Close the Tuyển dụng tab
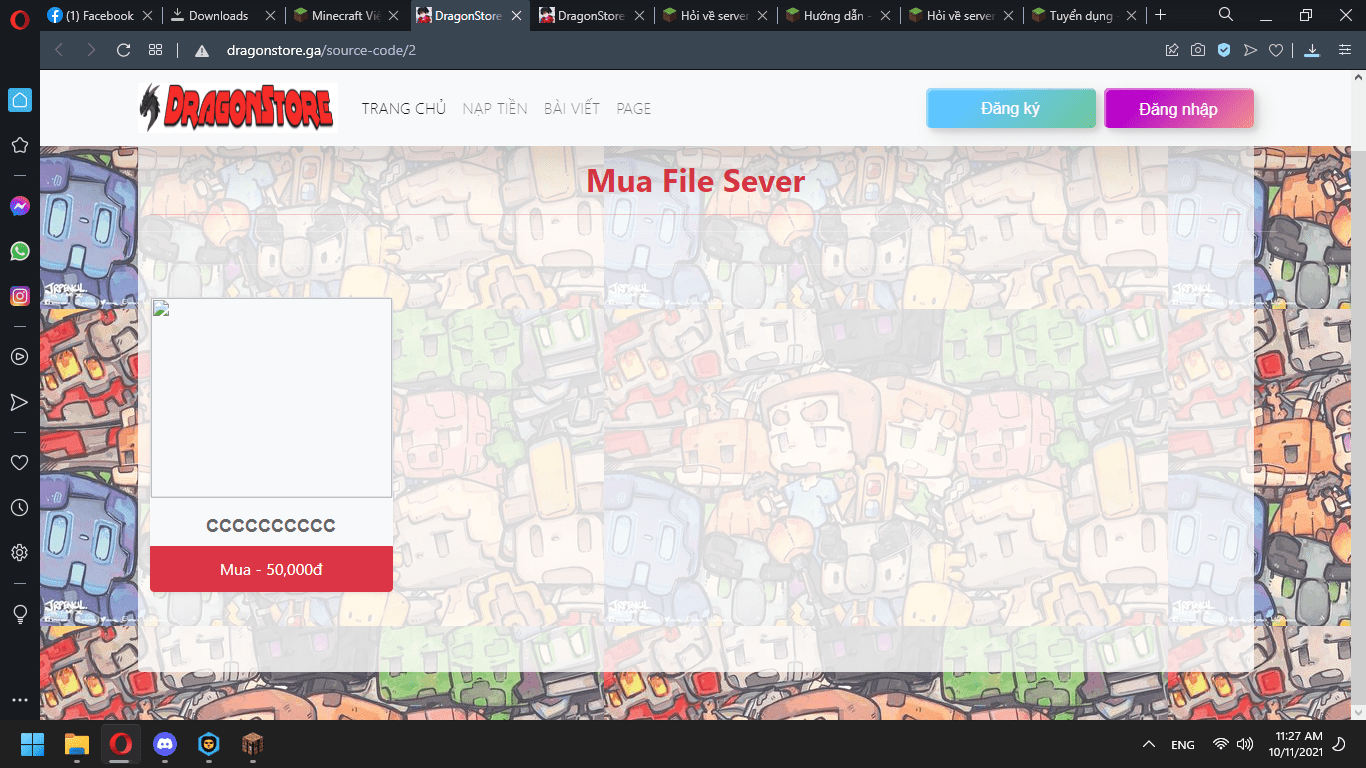The height and width of the screenshot is (768, 1366). pyautogui.click(x=1133, y=15)
